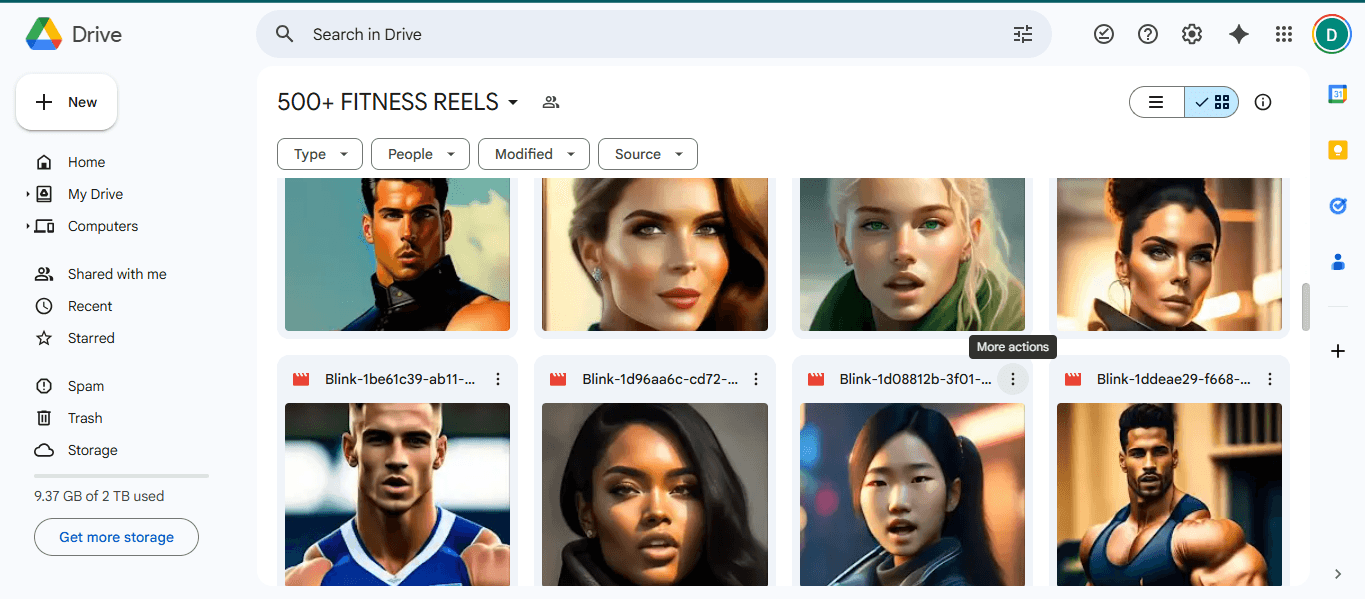
Task: Click the 9.37 GB of 2 TB used text
Action: (x=99, y=496)
